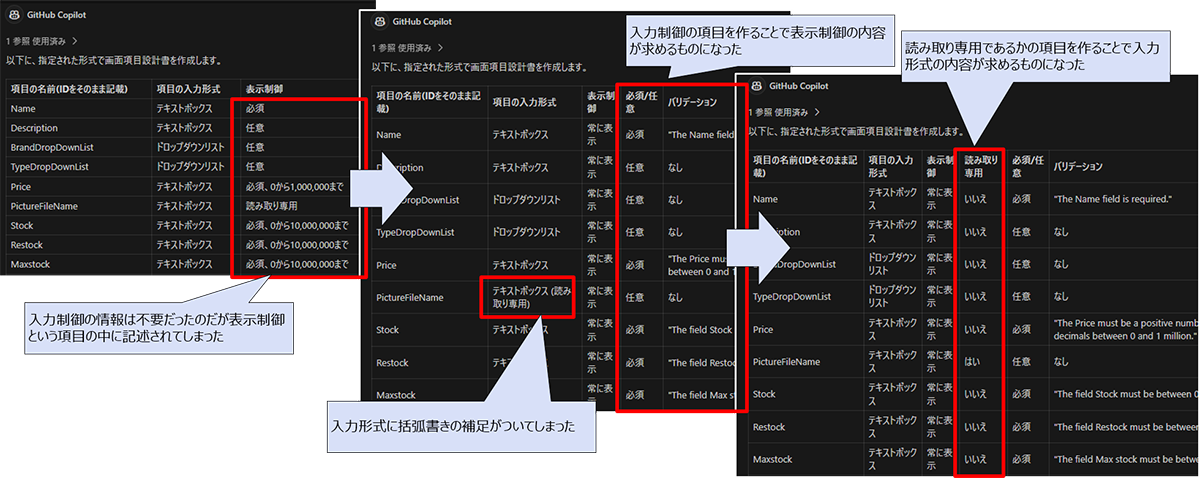Click 'Maxstock' in the left panel table
The width and height of the screenshot is (1200, 478).
click(x=29, y=265)
